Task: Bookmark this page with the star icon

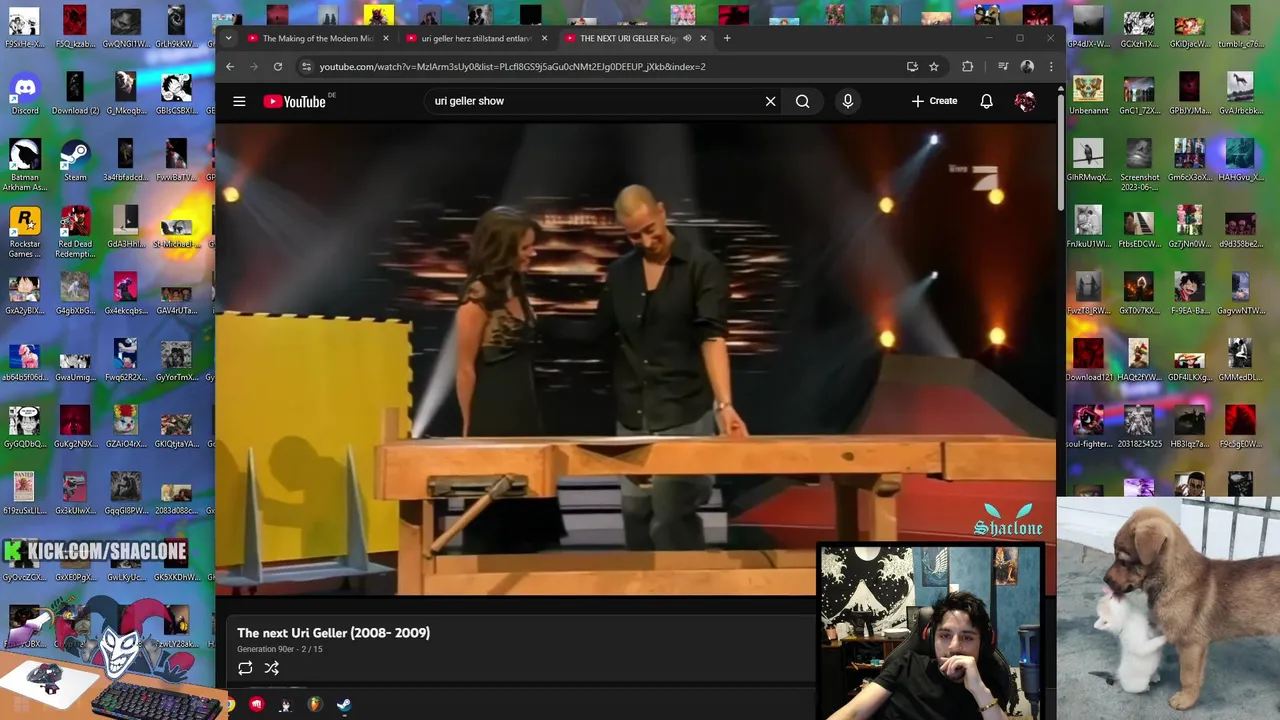Action: pyautogui.click(x=934, y=66)
